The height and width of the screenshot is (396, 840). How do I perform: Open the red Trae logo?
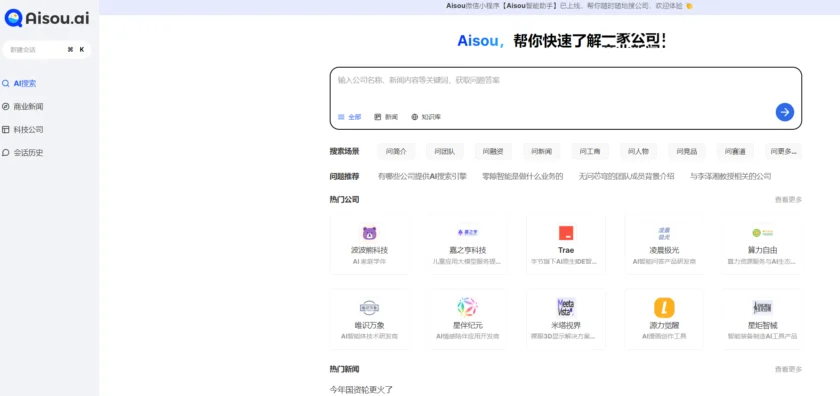pyautogui.click(x=566, y=233)
